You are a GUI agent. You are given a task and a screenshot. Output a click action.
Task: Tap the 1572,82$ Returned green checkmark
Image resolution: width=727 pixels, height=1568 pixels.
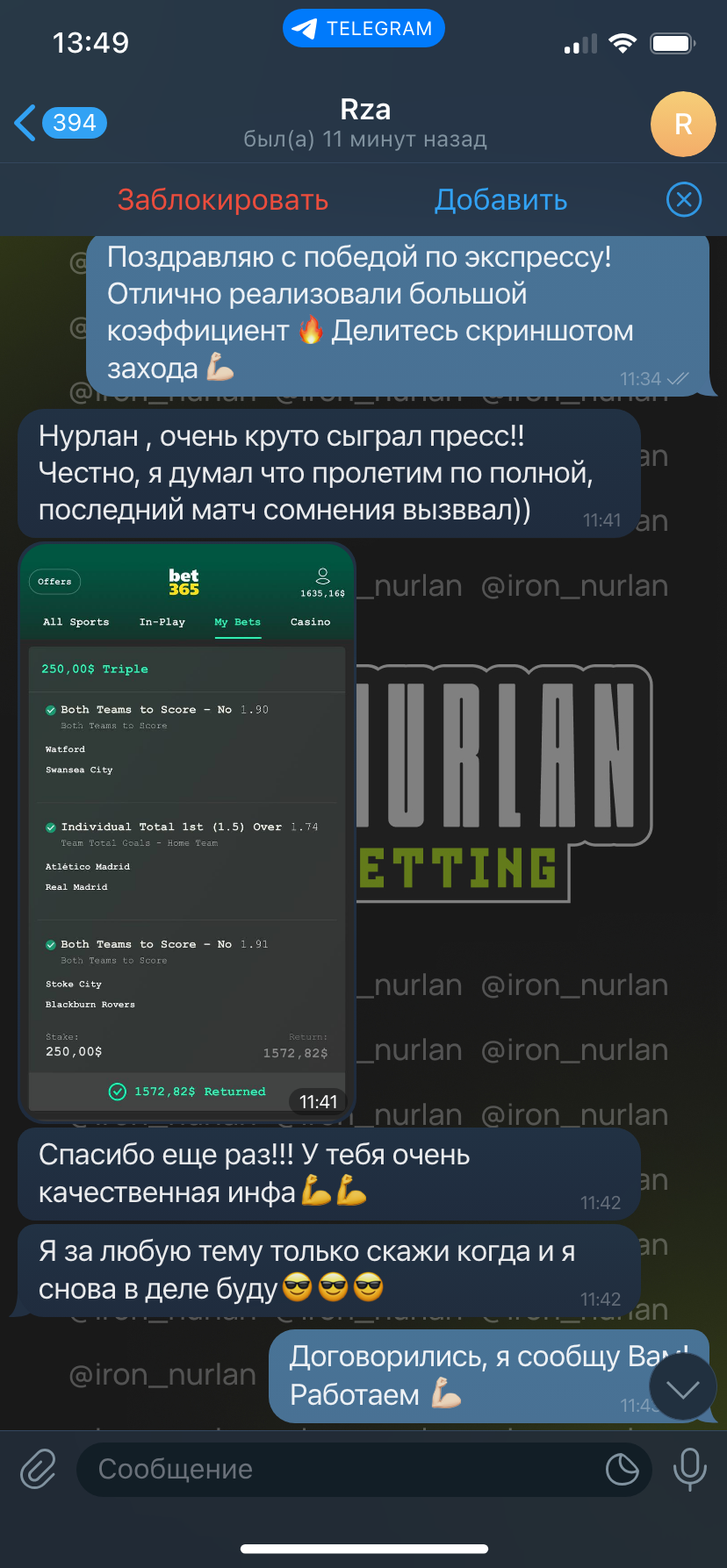(x=117, y=1092)
